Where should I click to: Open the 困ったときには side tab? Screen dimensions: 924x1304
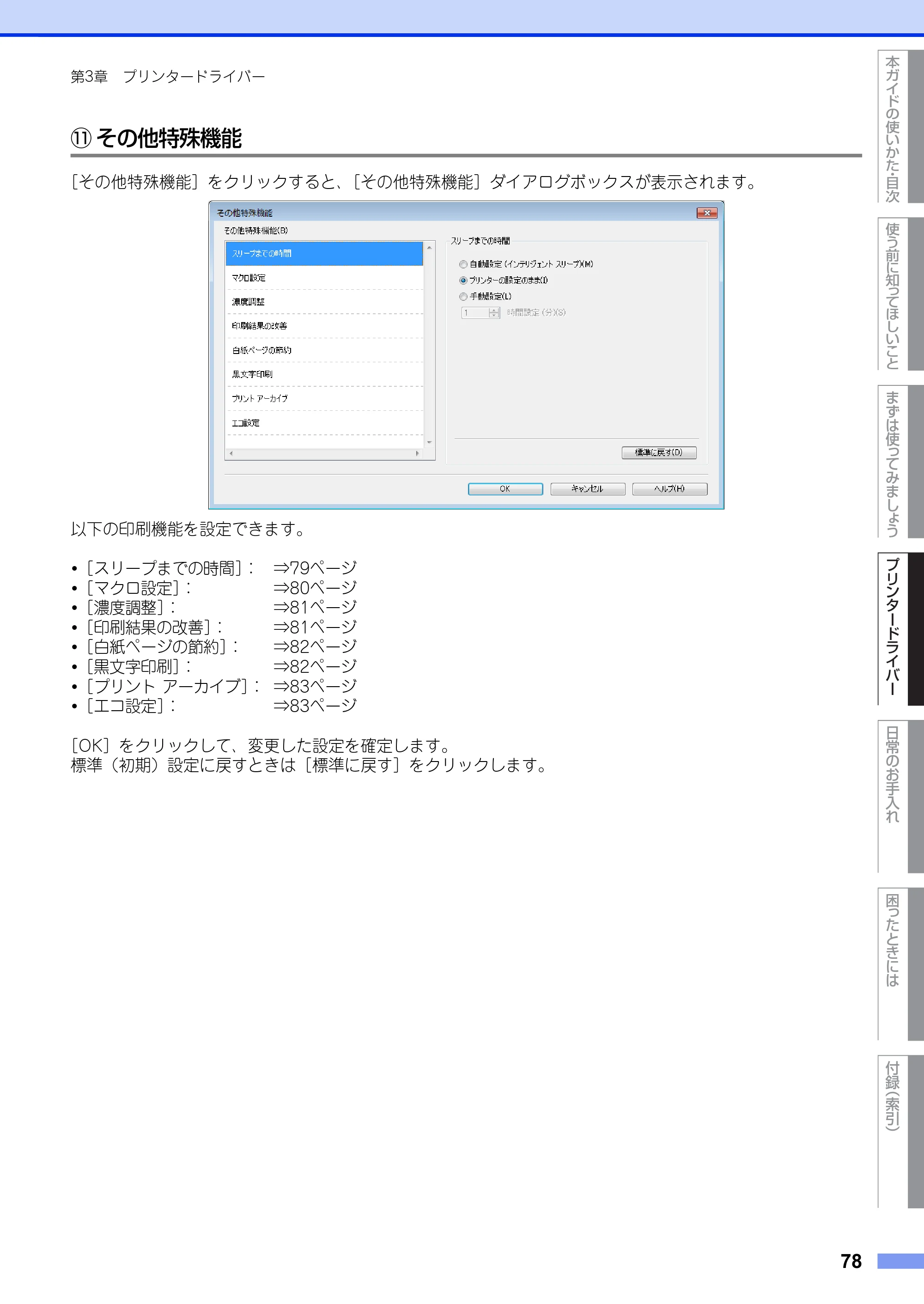coord(901,964)
